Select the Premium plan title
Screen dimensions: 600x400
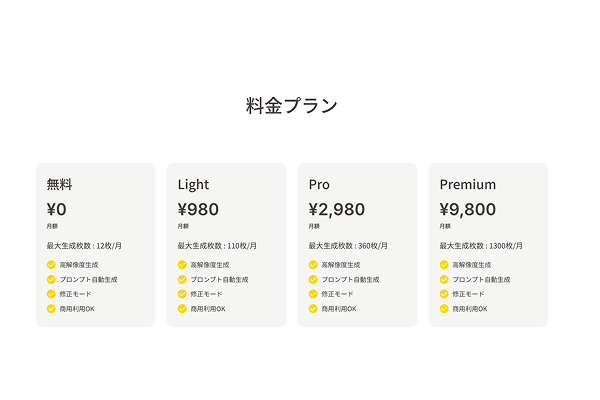pos(468,184)
